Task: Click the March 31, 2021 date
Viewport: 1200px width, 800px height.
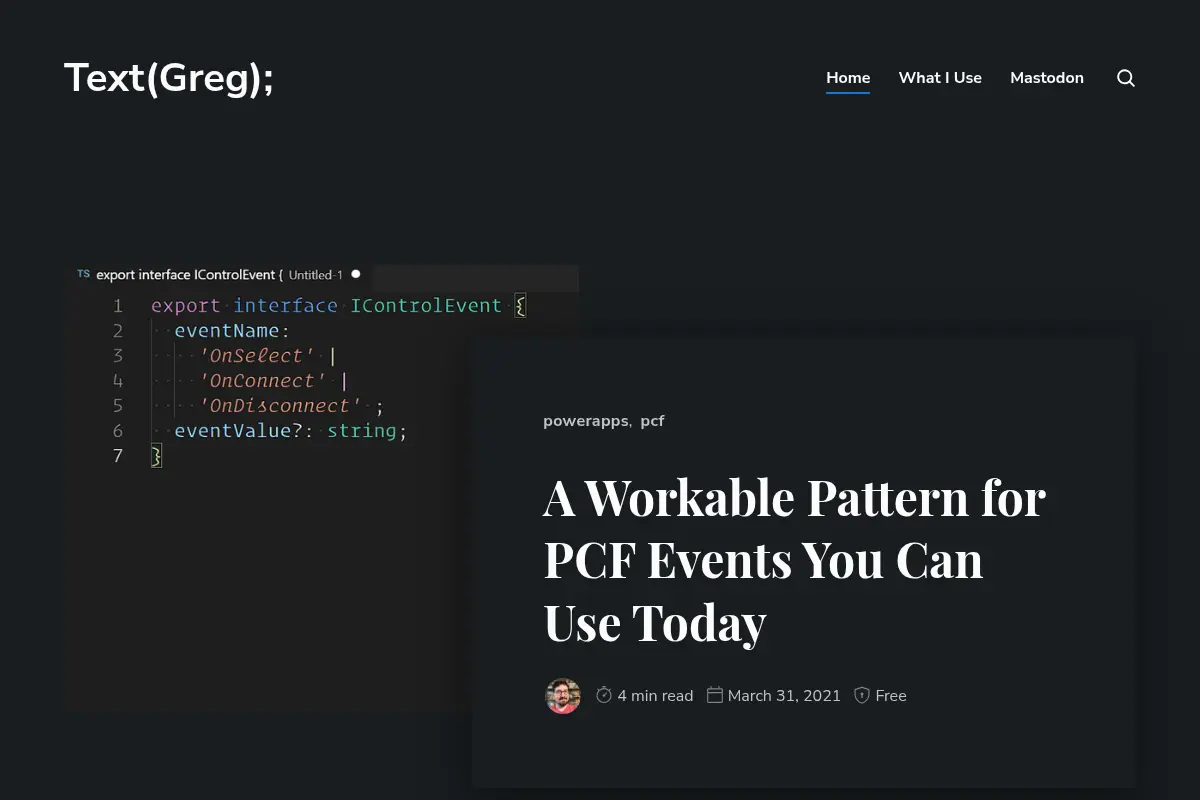Action: (784, 696)
